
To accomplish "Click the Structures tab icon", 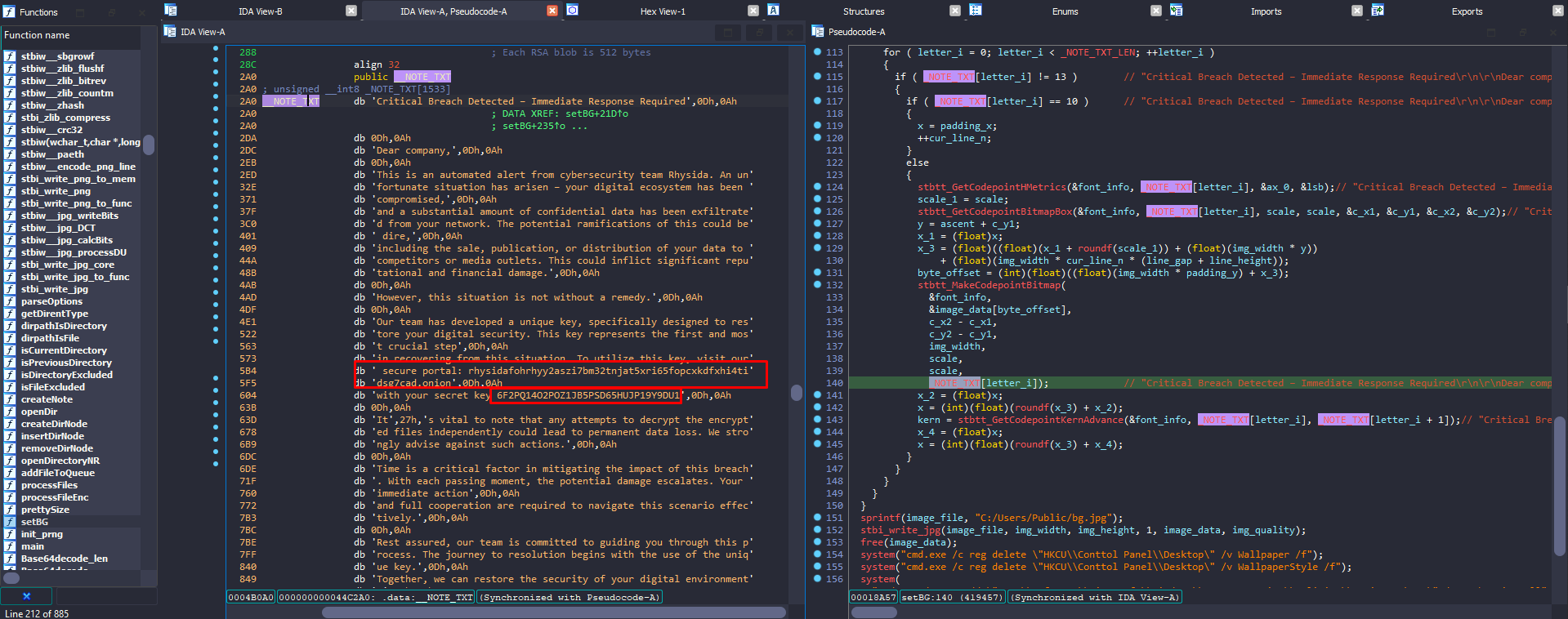I will (773, 10).
